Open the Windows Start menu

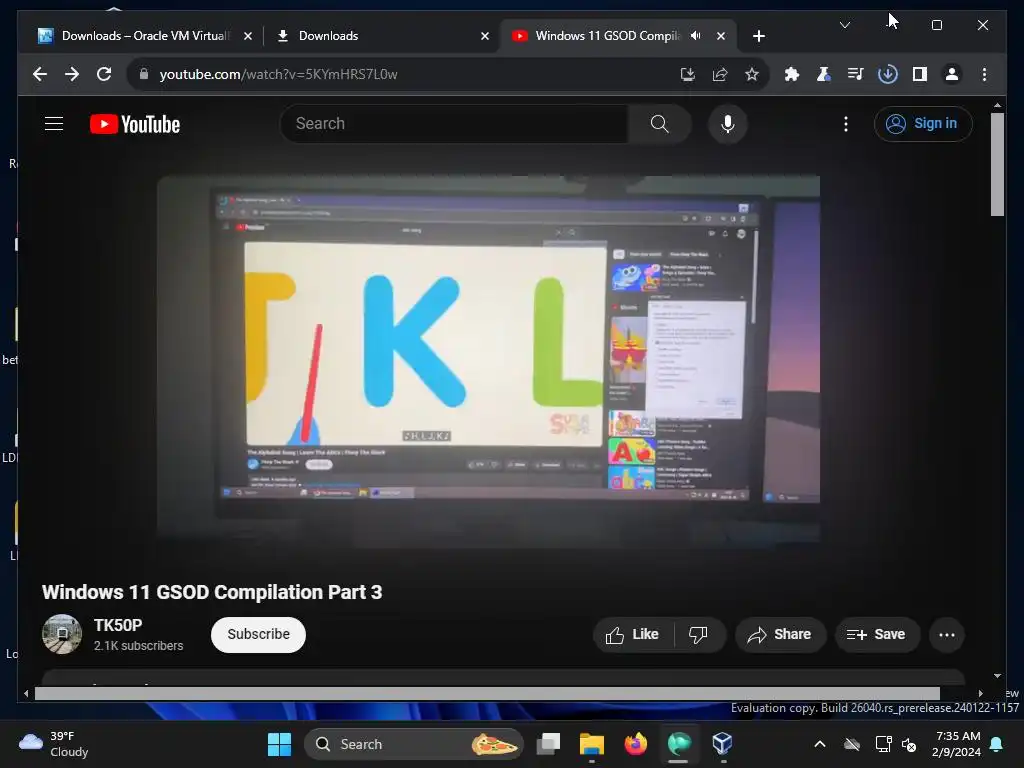280,744
